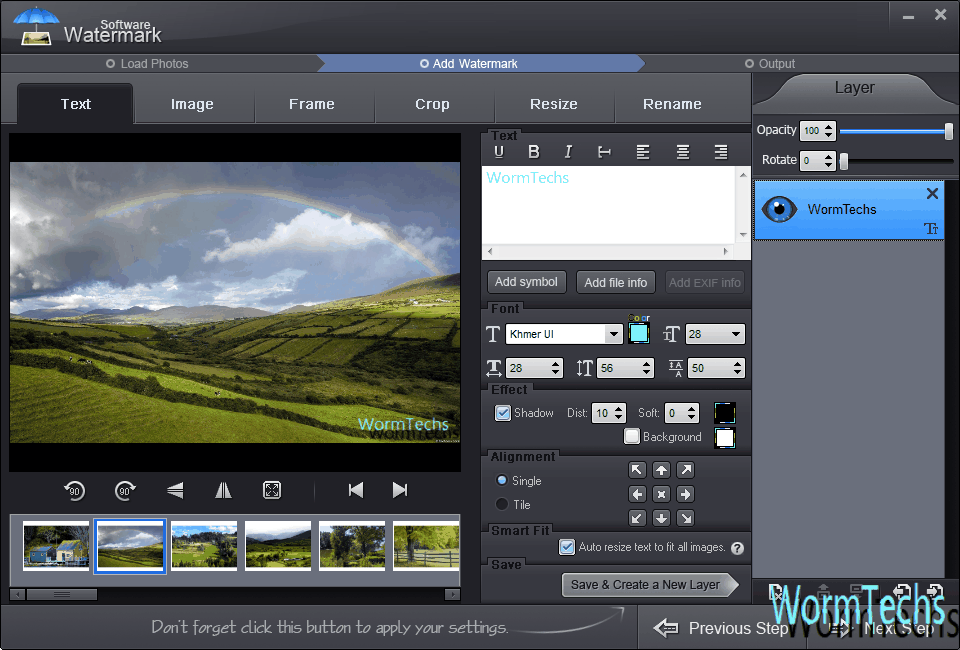
Task: Rotate photo 90 degrees counterclockwise
Action: coord(75,490)
